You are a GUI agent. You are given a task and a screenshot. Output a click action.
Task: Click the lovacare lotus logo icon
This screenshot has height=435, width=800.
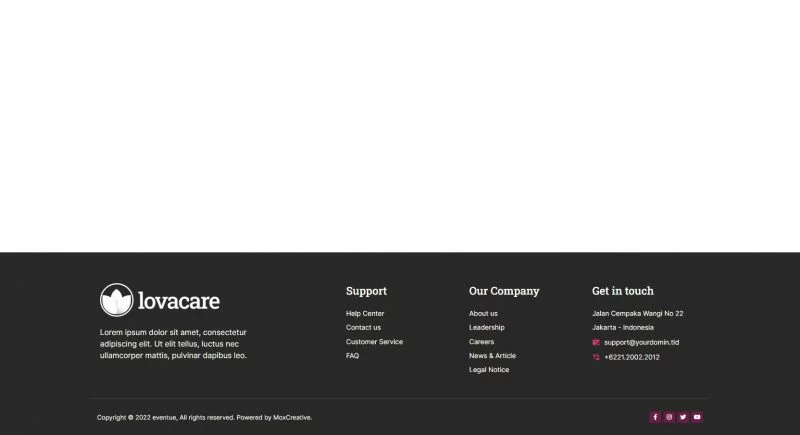tap(117, 300)
